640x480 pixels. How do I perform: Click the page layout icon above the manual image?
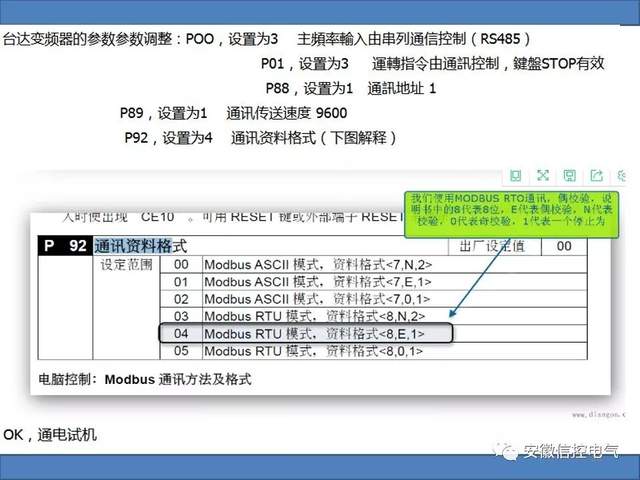point(516,176)
